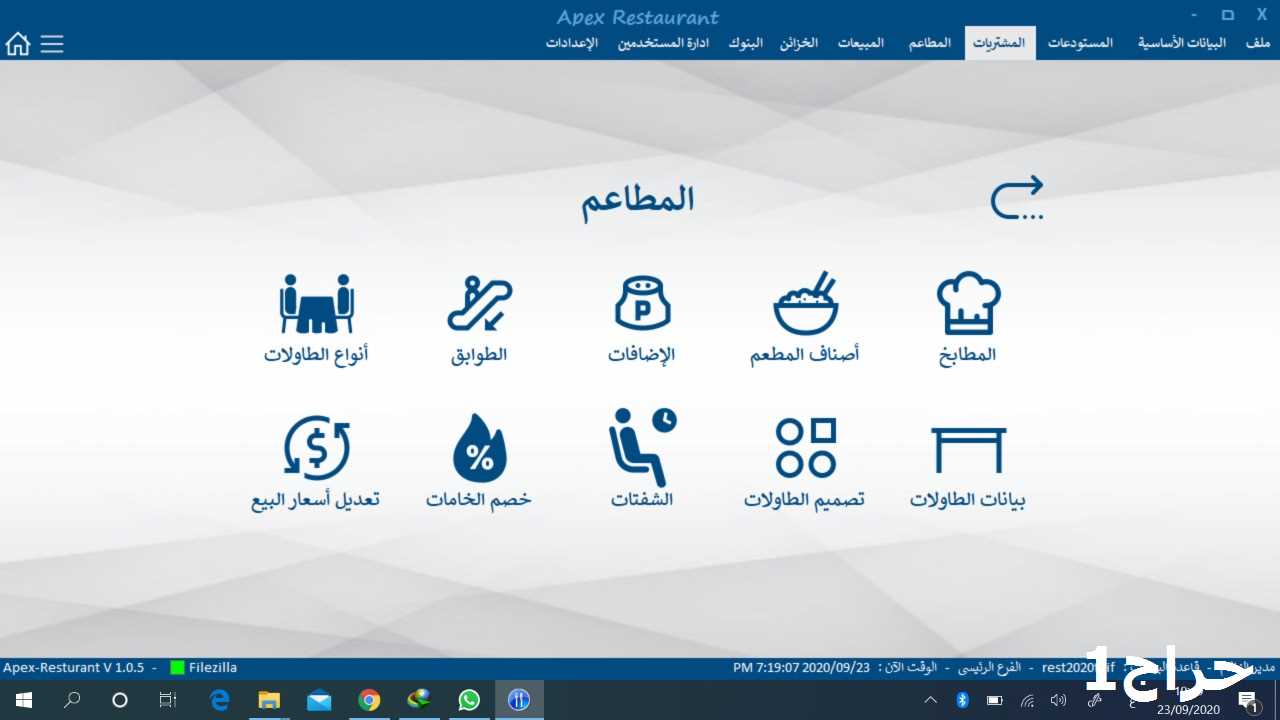Open the table data (بيانات الطاولات) icon
This screenshot has width=1280, height=720.
[968, 450]
